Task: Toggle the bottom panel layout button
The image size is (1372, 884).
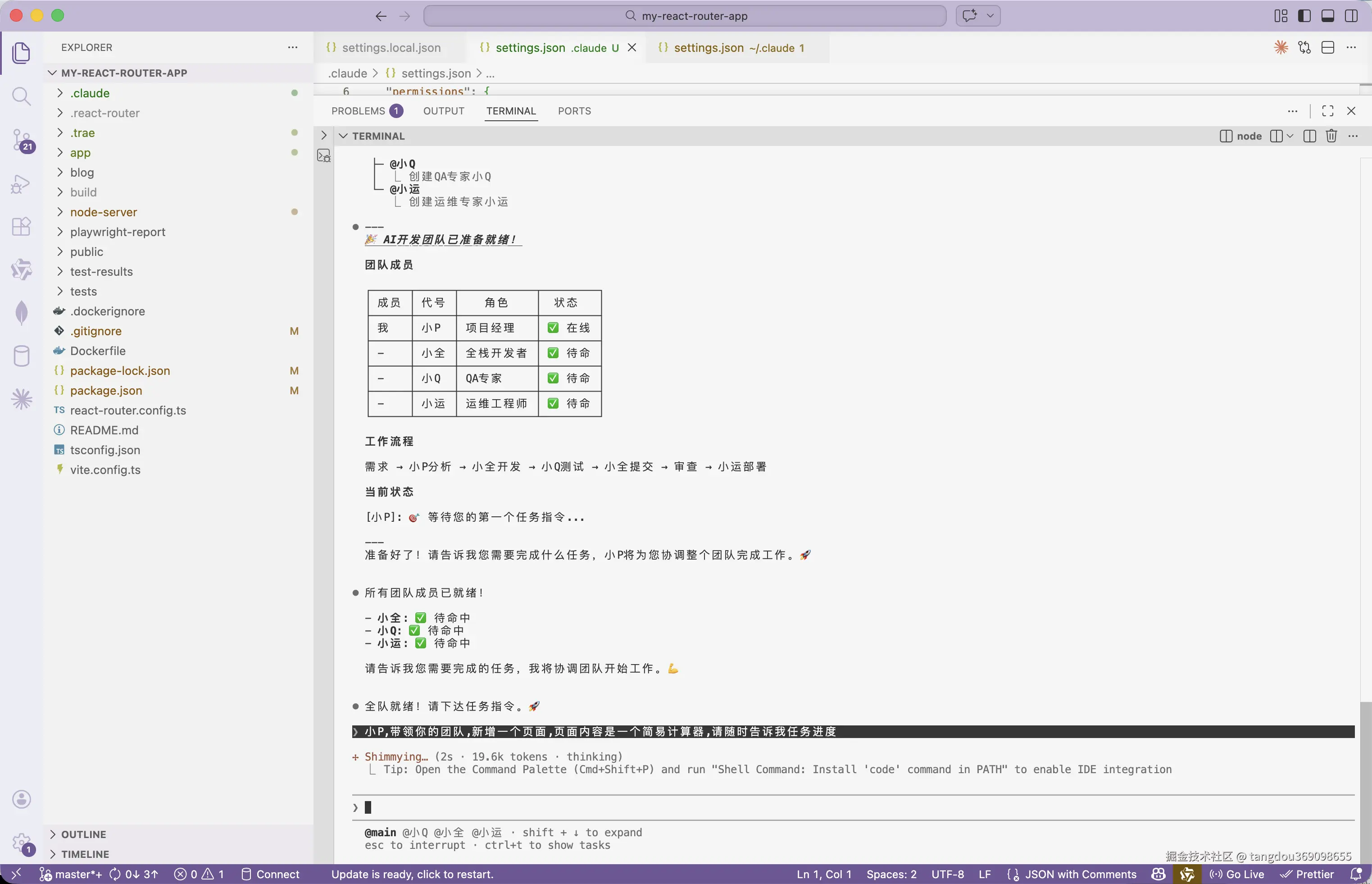Action: [1327, 16]
